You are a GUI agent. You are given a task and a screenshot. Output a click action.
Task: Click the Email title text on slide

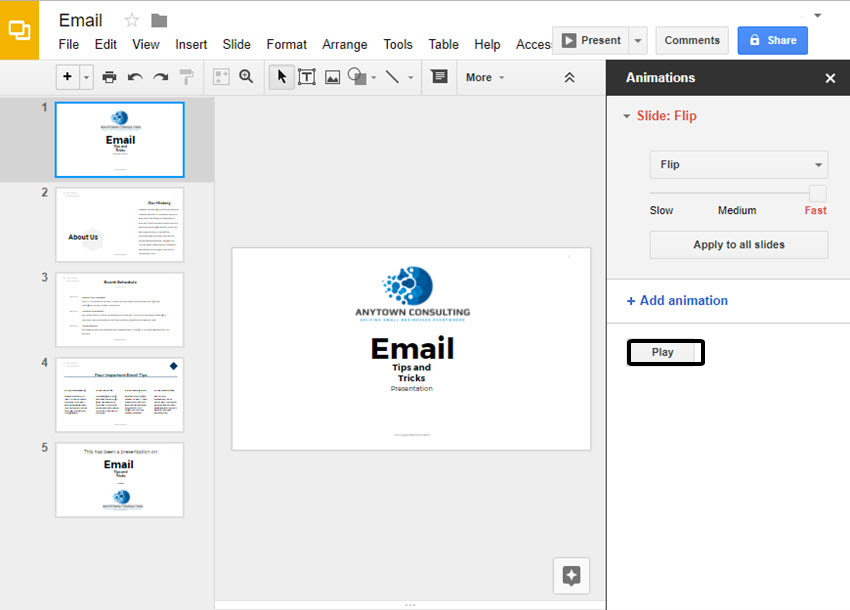click(412, 349)
